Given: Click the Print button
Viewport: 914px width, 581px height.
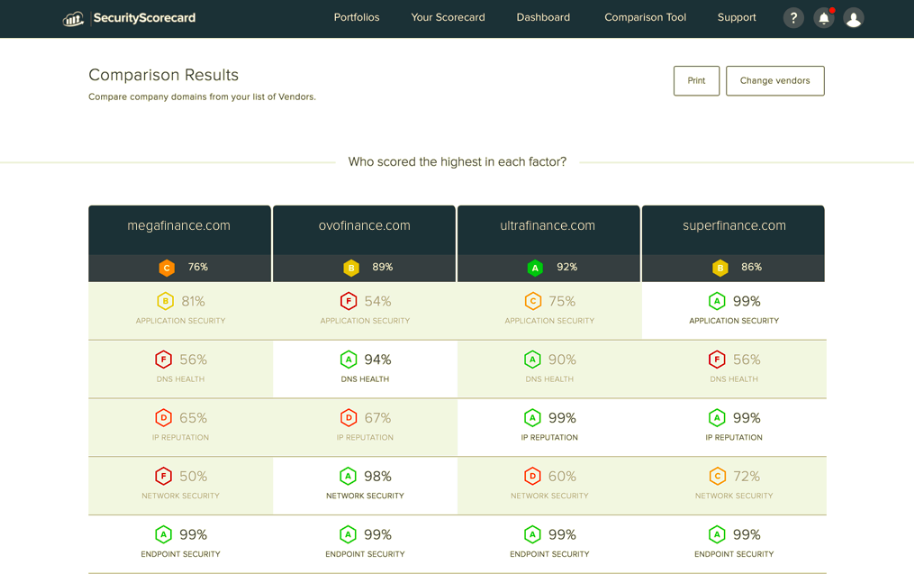Looking at the screenshot, I should [x=697, y=80].
